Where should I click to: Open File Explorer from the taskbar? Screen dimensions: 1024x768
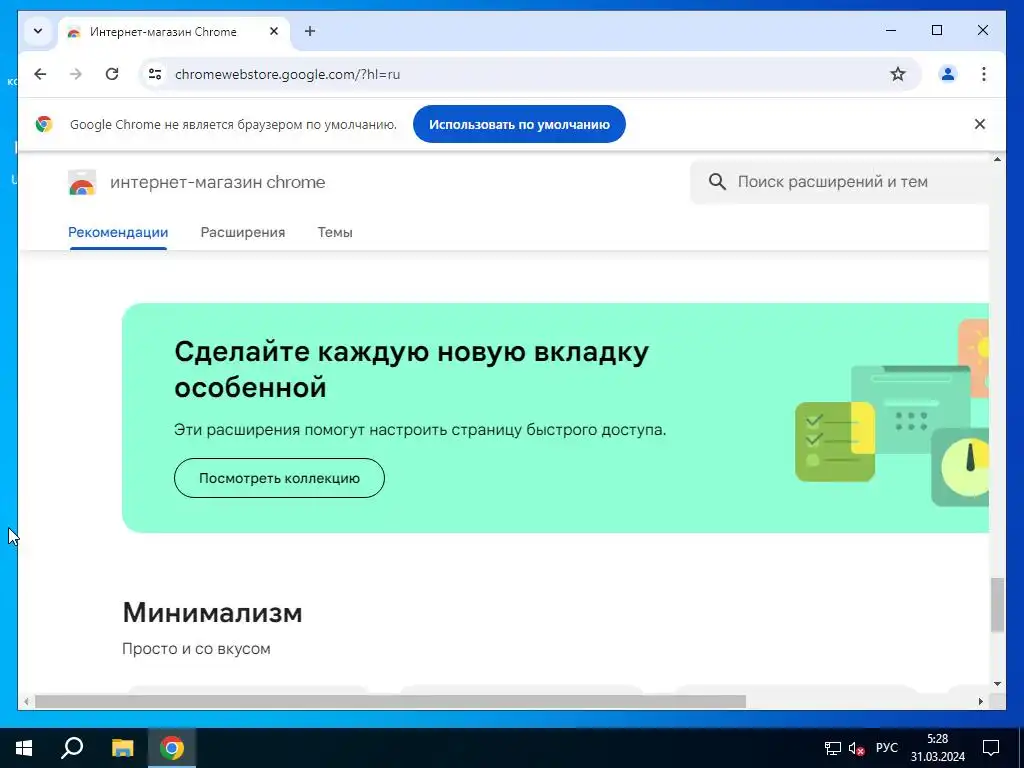point(122,748)
